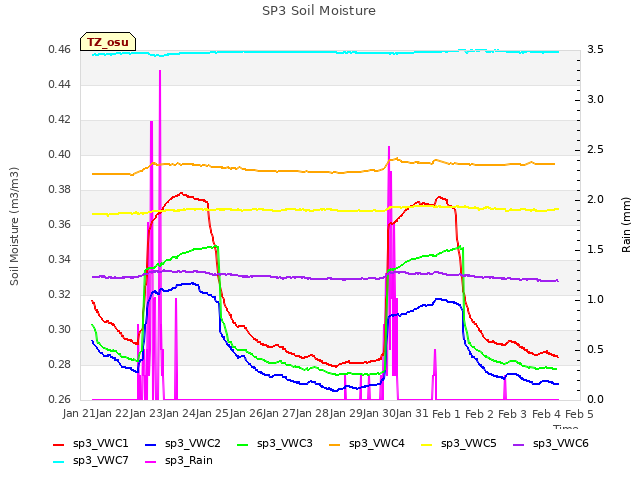Click the Soil Moisture (m3/m3) axis label

(x=14, y=226)
